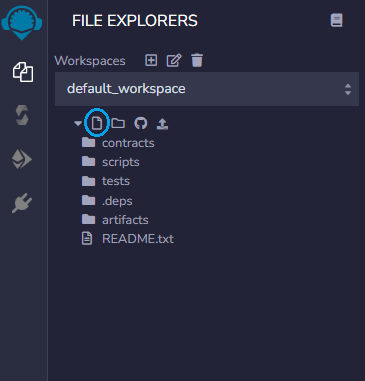Open the File Explorers sidebar icon

pyautogui.click(x=23, y=72)
